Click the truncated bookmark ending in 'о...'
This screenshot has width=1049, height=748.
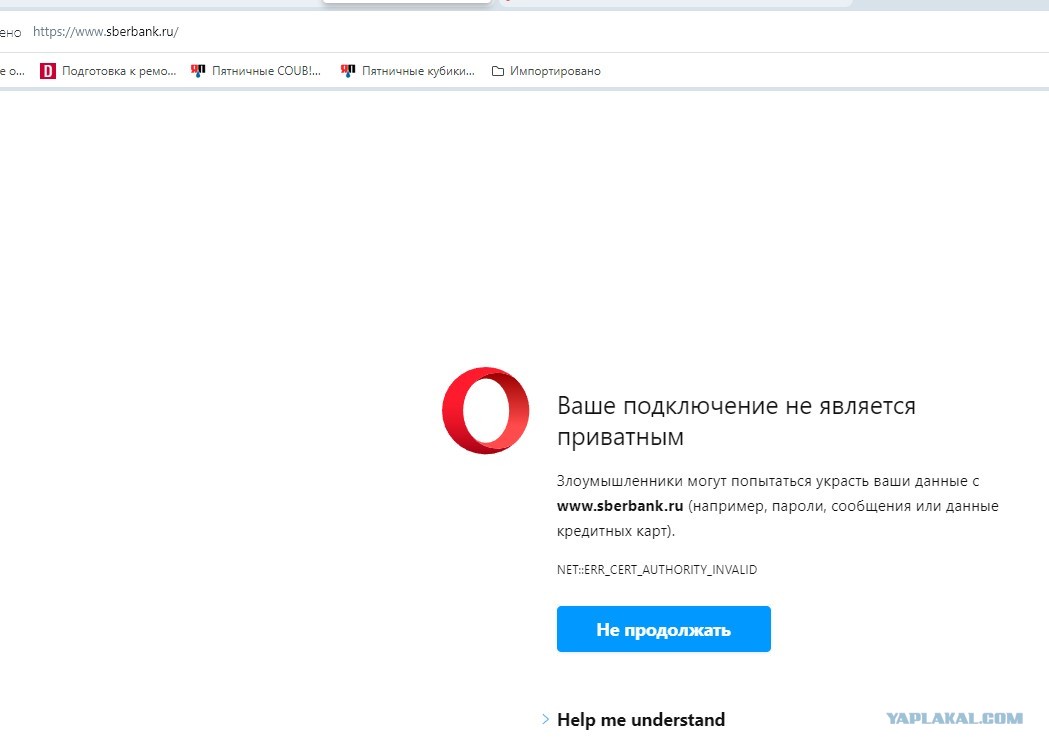[12, 71]
